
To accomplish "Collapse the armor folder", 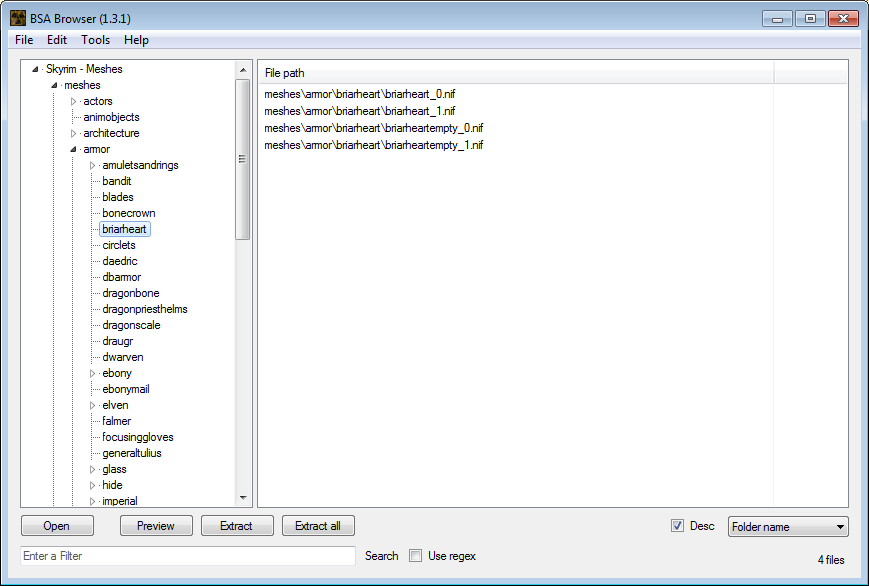I will point(73,149).
